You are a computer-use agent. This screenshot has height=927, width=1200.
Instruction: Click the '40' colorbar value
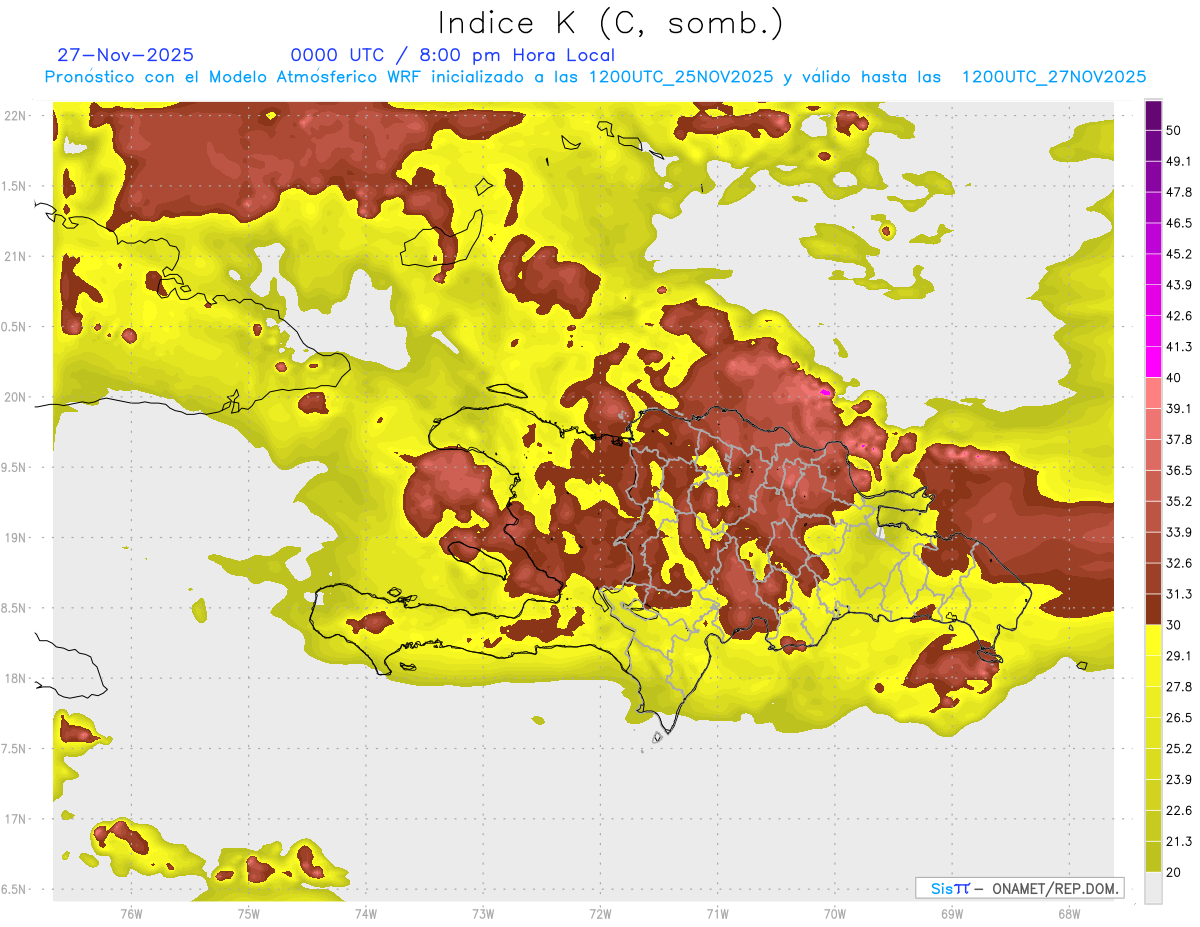pos(1174,378)
